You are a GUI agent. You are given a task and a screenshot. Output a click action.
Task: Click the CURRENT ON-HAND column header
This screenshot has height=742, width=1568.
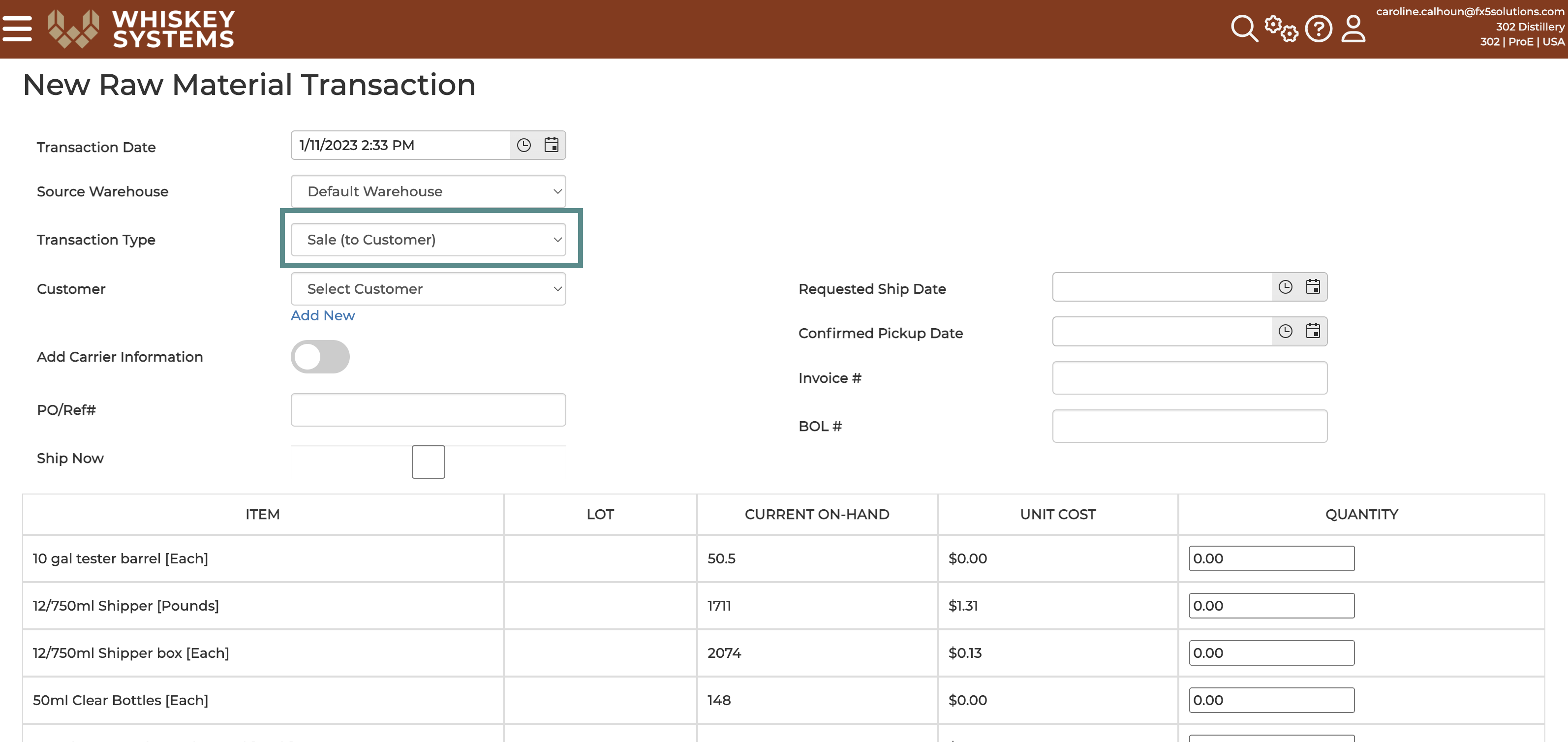click(817, 514)
